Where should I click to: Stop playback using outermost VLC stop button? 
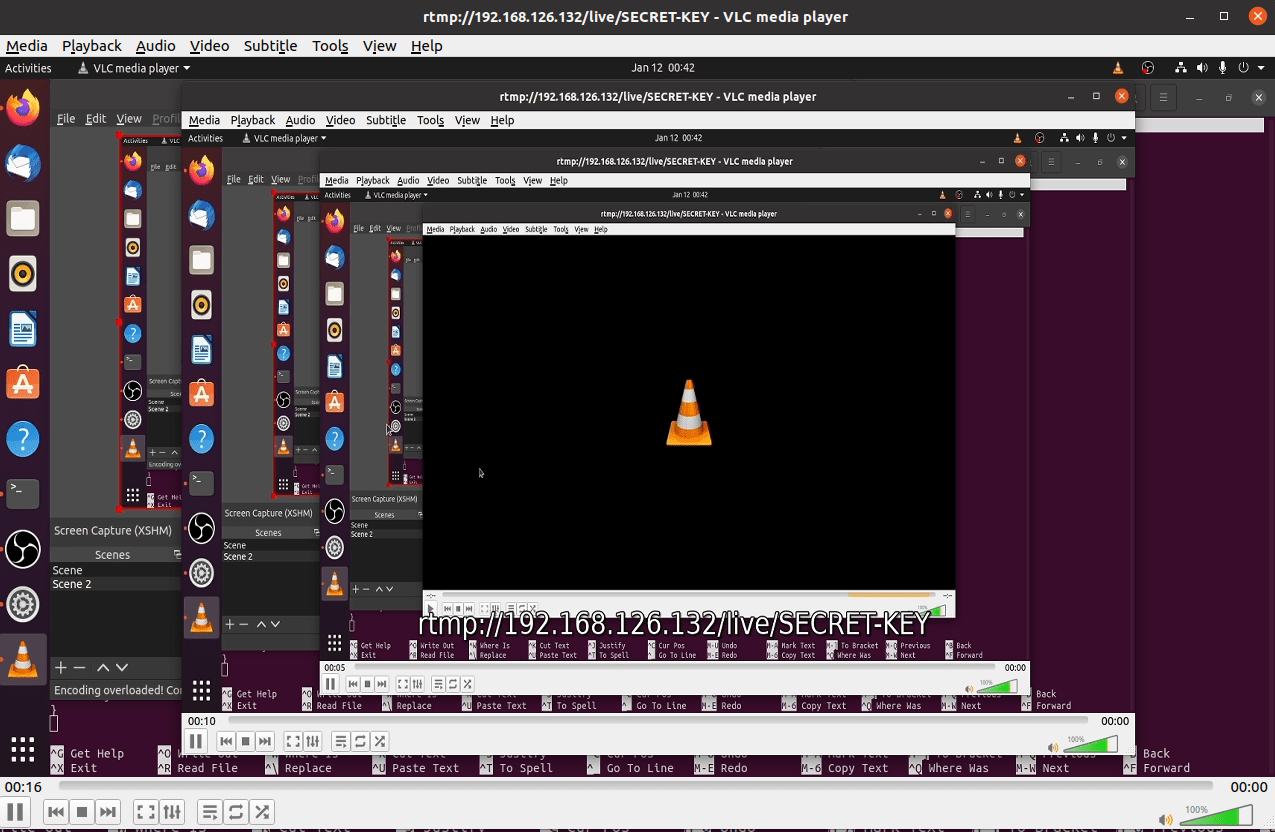click(x=83, y=812)
